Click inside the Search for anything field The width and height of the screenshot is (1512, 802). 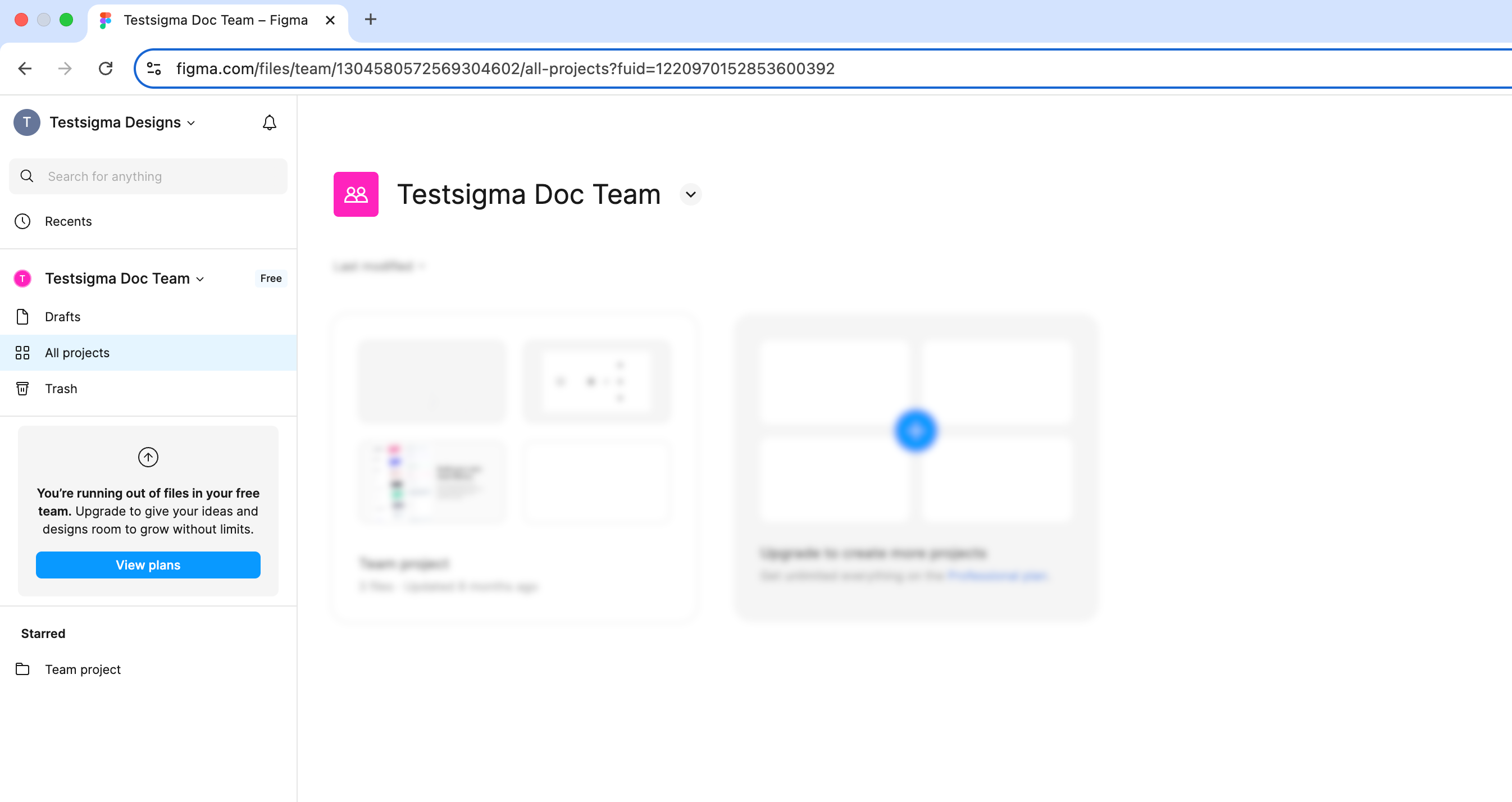(x=147, y=176)
